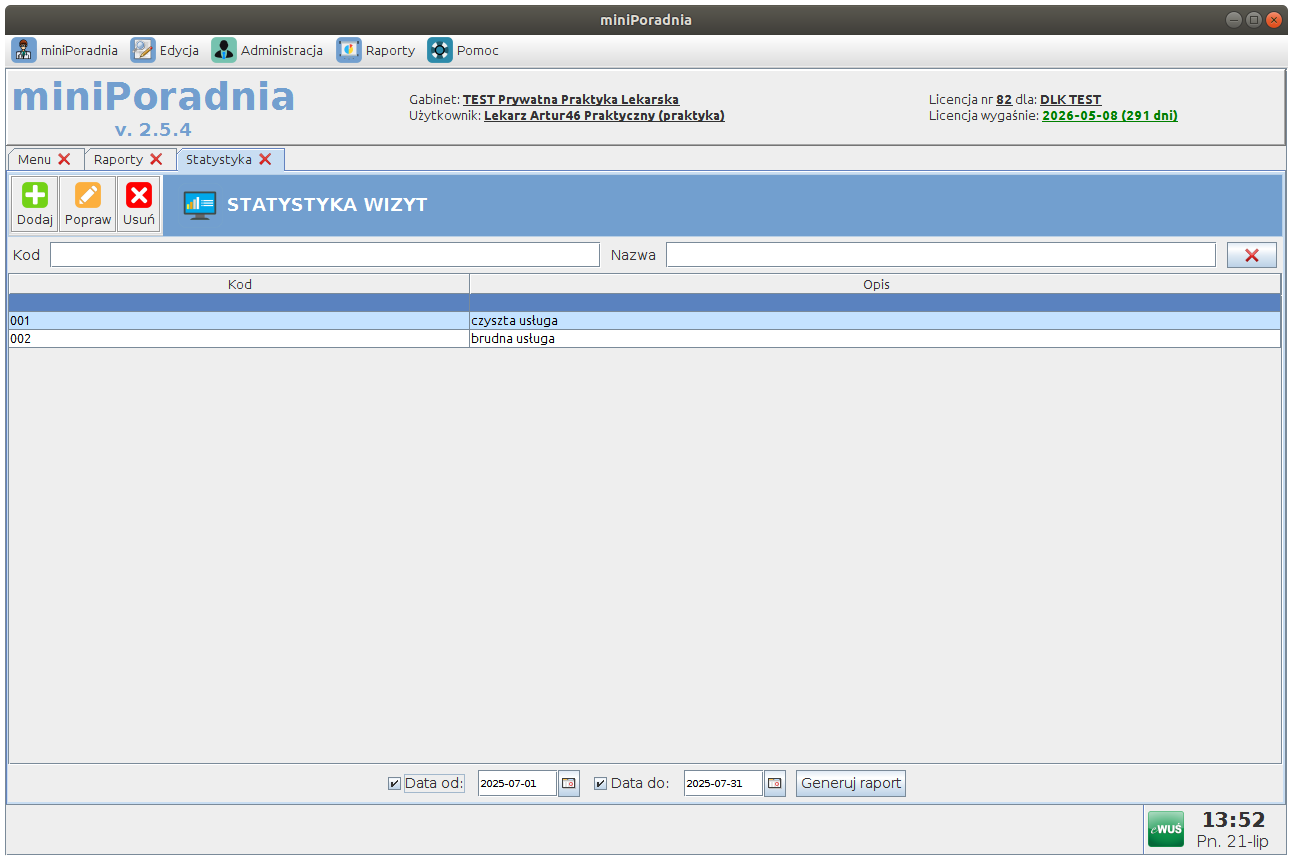Viewport: 1297px width, 865px height.
Task: Click the Pomoc lifebuoy icon
Action: click(440, 50)
